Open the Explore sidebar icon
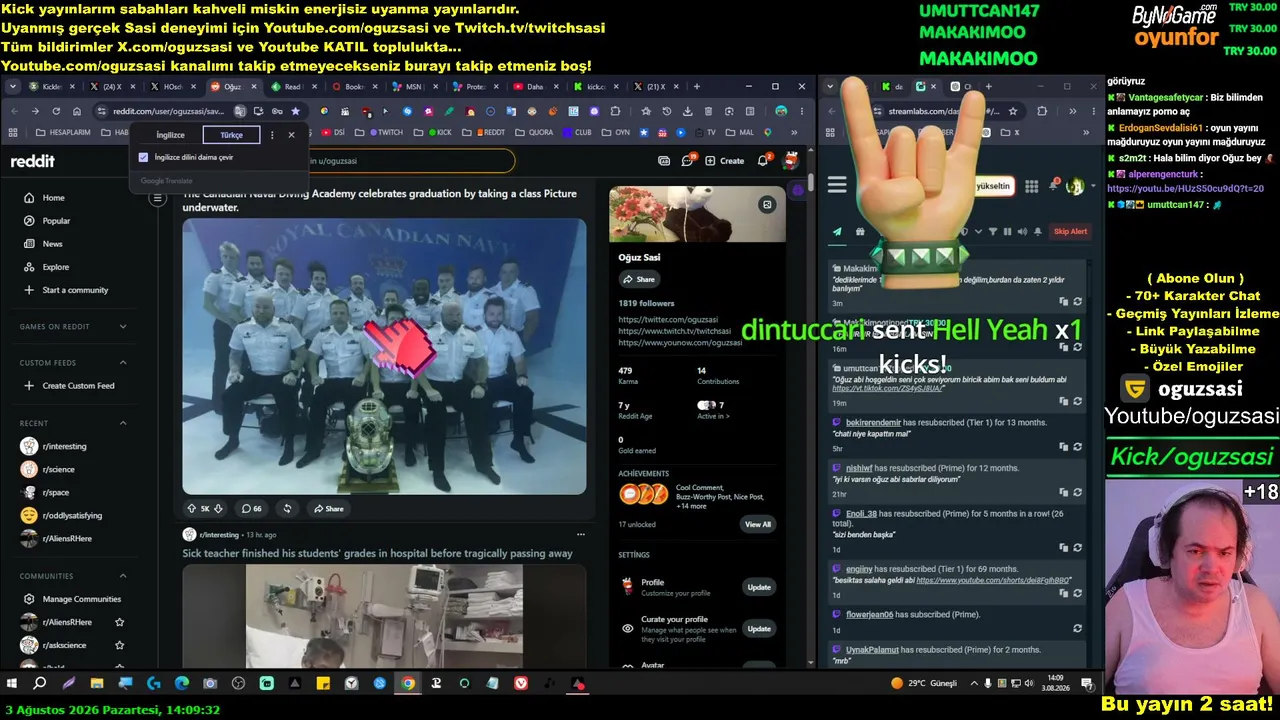Screen dimensions: 1280x720 (x=29, y=267)
